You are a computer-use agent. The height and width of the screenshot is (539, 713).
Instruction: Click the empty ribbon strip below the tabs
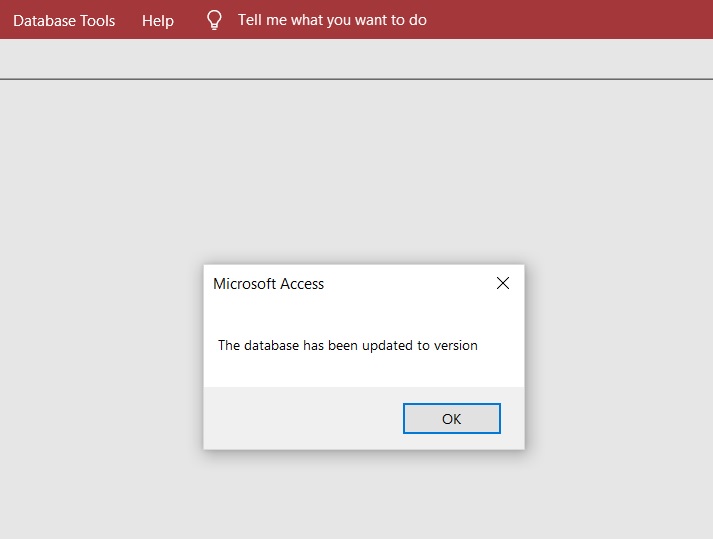(356, 58)
